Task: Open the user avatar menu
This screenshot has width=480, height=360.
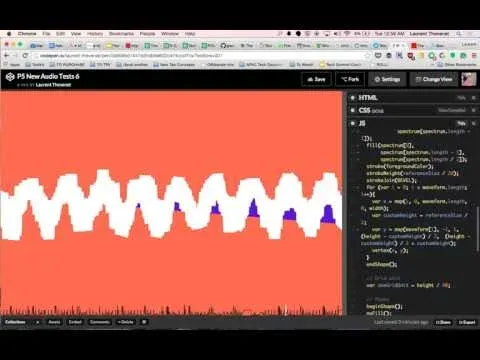Action: point(469,79)
